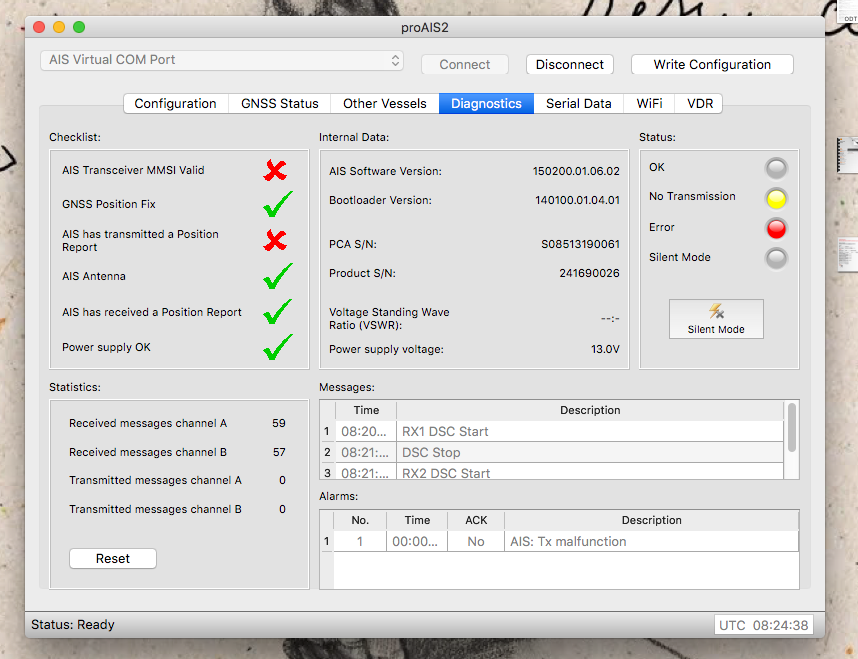Click the PCA S/N value S08513190061
The width and height of the screenshot is (858, 659).
tap(580, 244)
